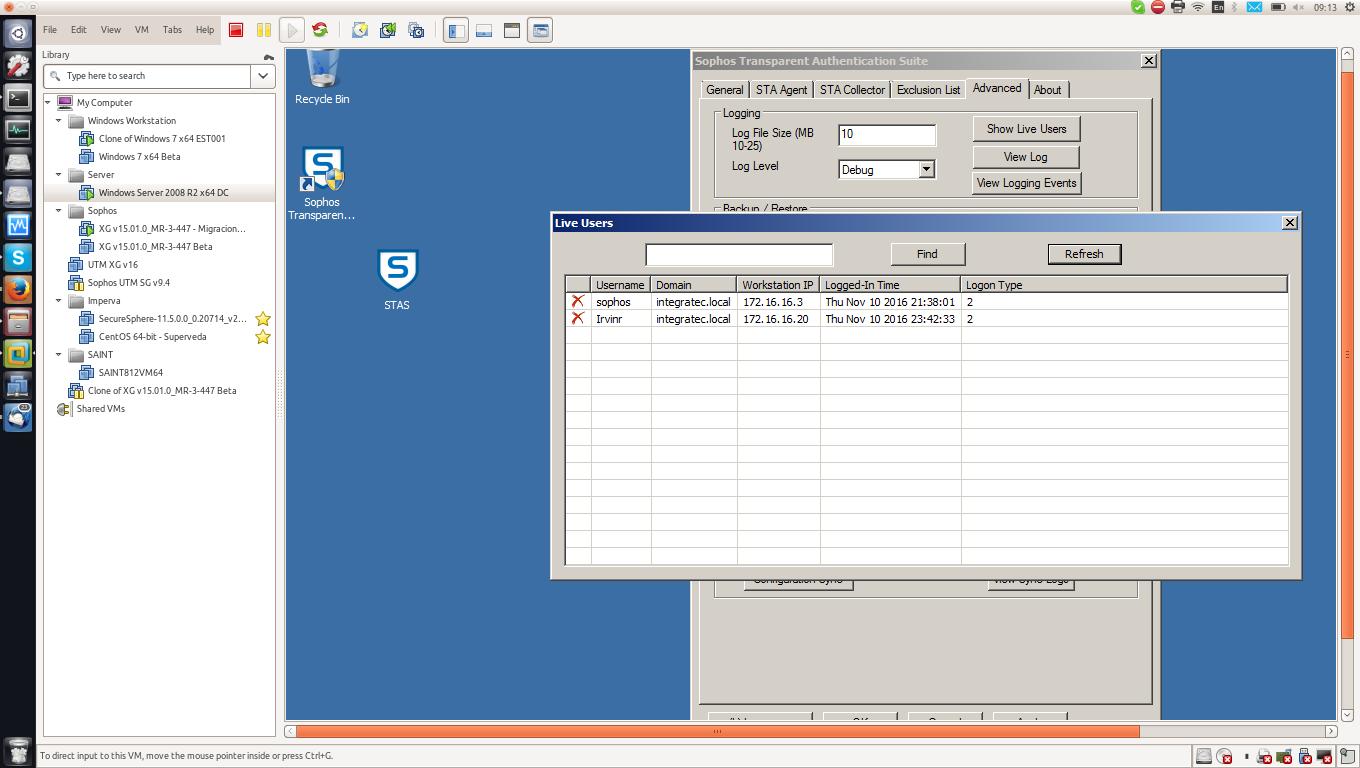The width and height of the screenshot is (1360, 768).
Task: Click the View Logging Events button
Action: click(1026, 183)
